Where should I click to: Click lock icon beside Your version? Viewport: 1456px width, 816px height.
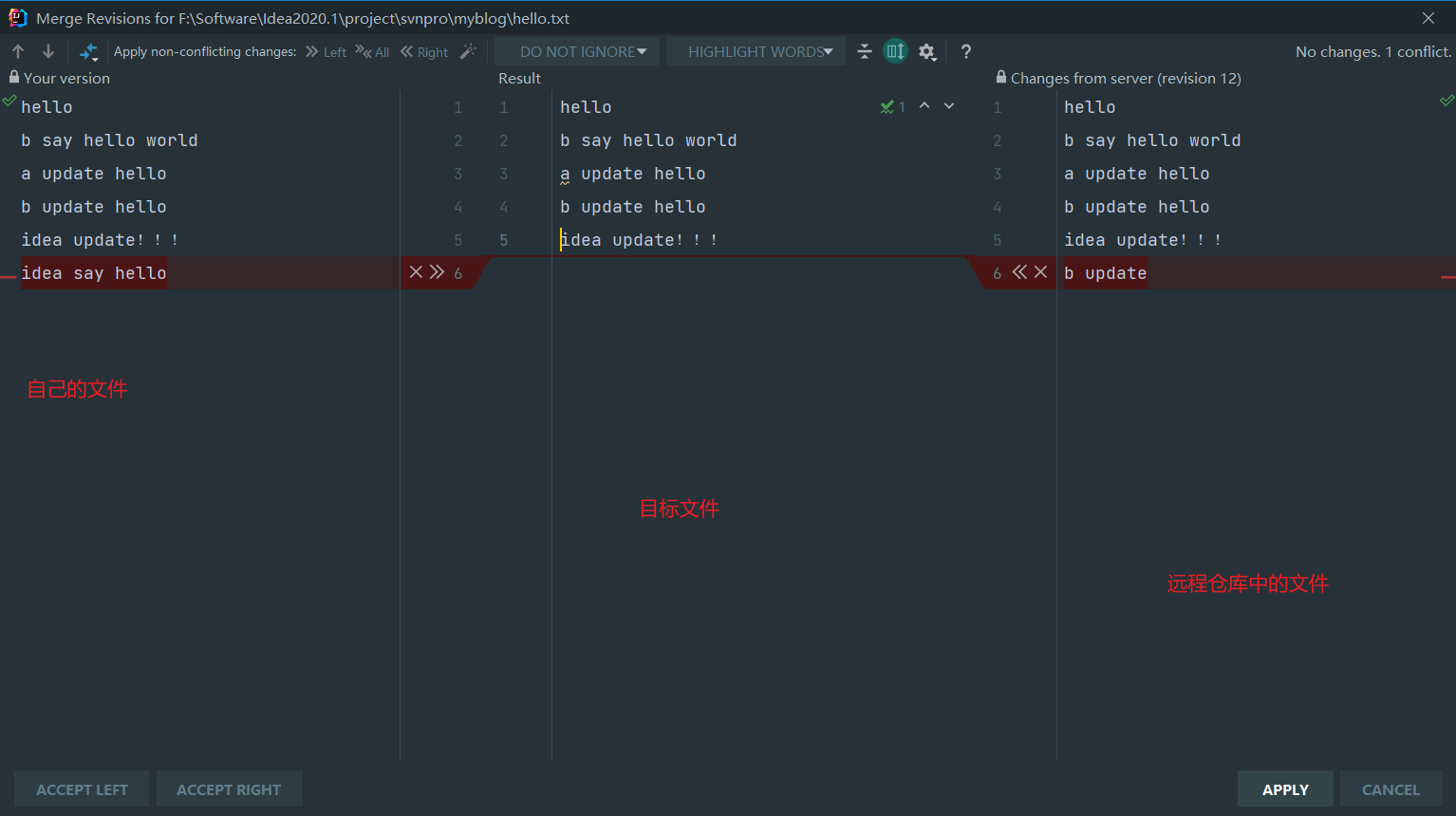tap(14, 77)
